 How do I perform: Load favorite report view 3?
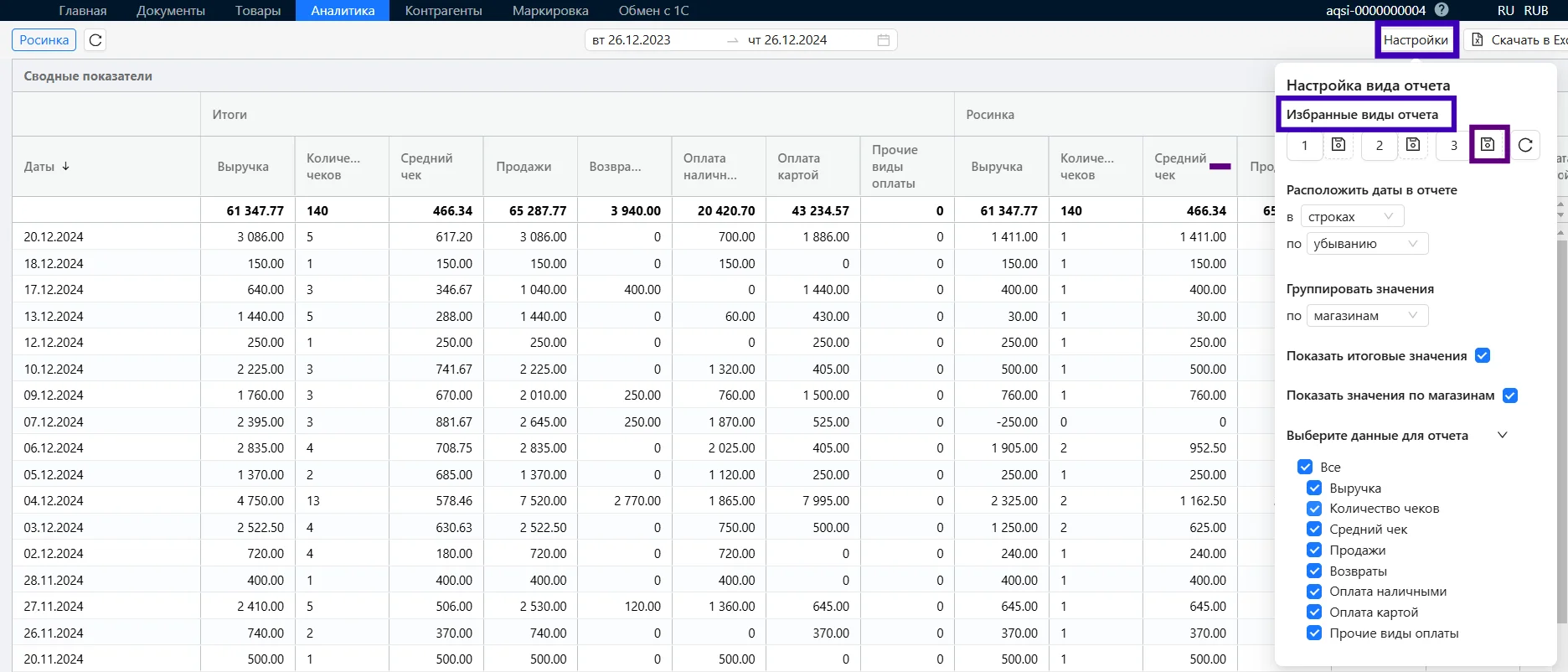tap(1454, 145)
